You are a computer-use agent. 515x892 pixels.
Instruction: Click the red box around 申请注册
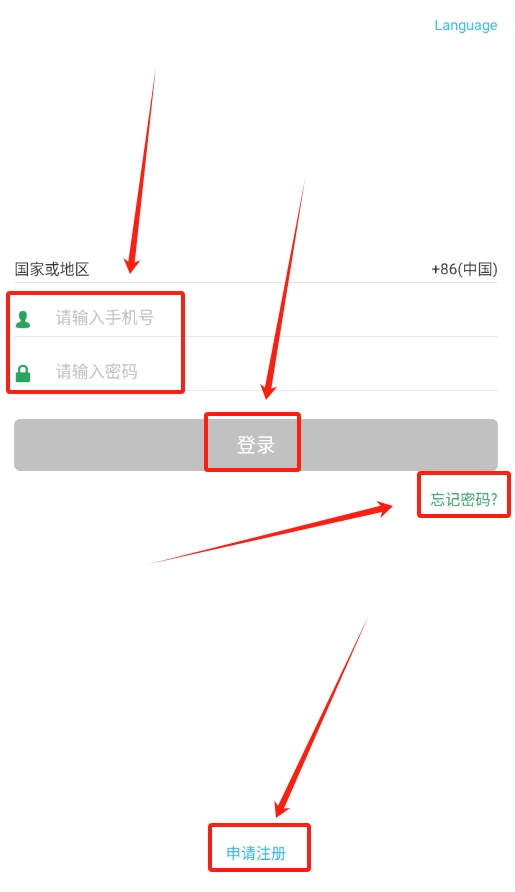point(259,848)
